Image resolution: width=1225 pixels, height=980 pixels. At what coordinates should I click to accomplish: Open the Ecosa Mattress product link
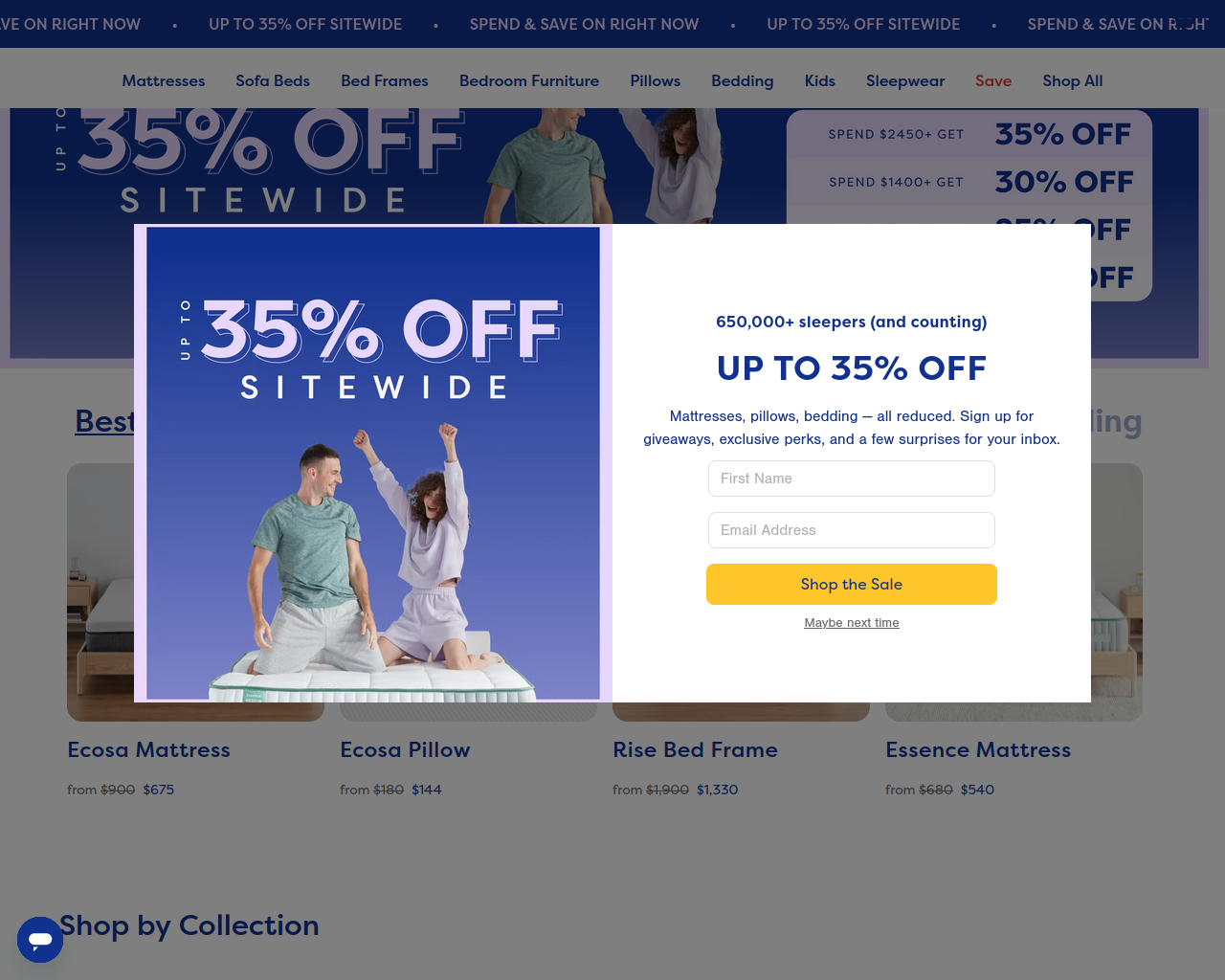(x=148, y=750)
